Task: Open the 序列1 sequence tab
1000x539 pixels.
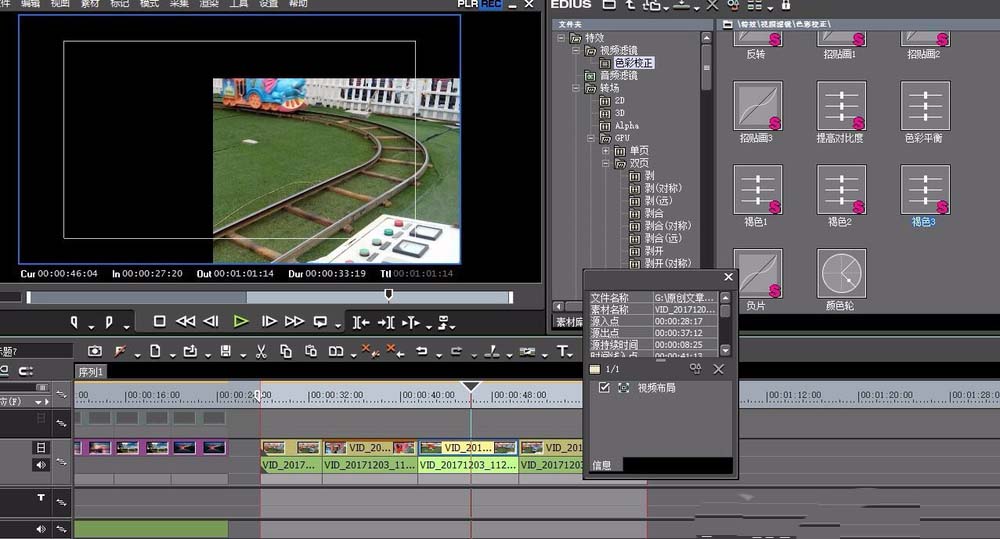Action: pyautogui.click(x=91, y=372)
